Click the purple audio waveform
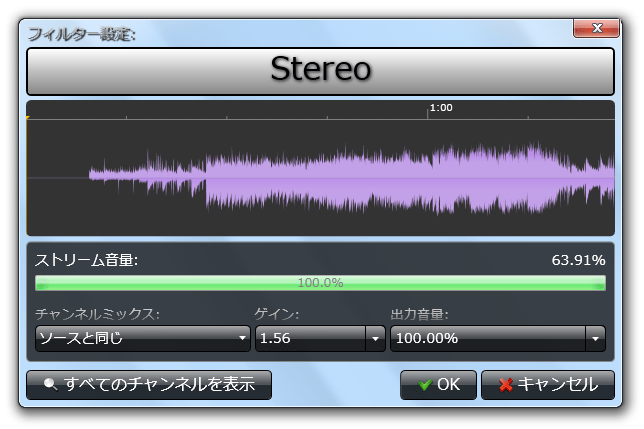Screen dimensions: 644x429 coord(352,179)
